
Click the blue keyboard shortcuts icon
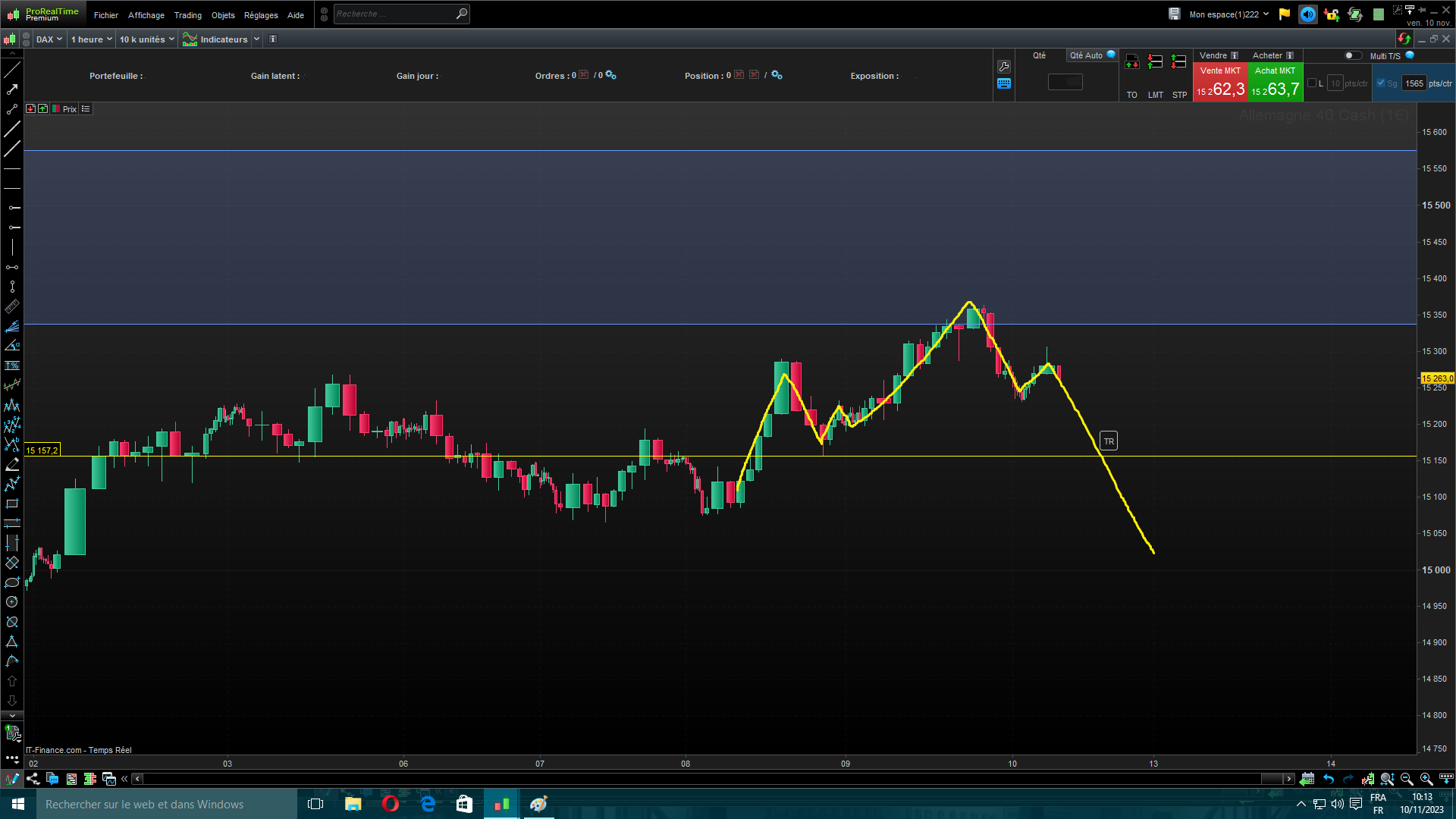click(x=1004, y=84)
